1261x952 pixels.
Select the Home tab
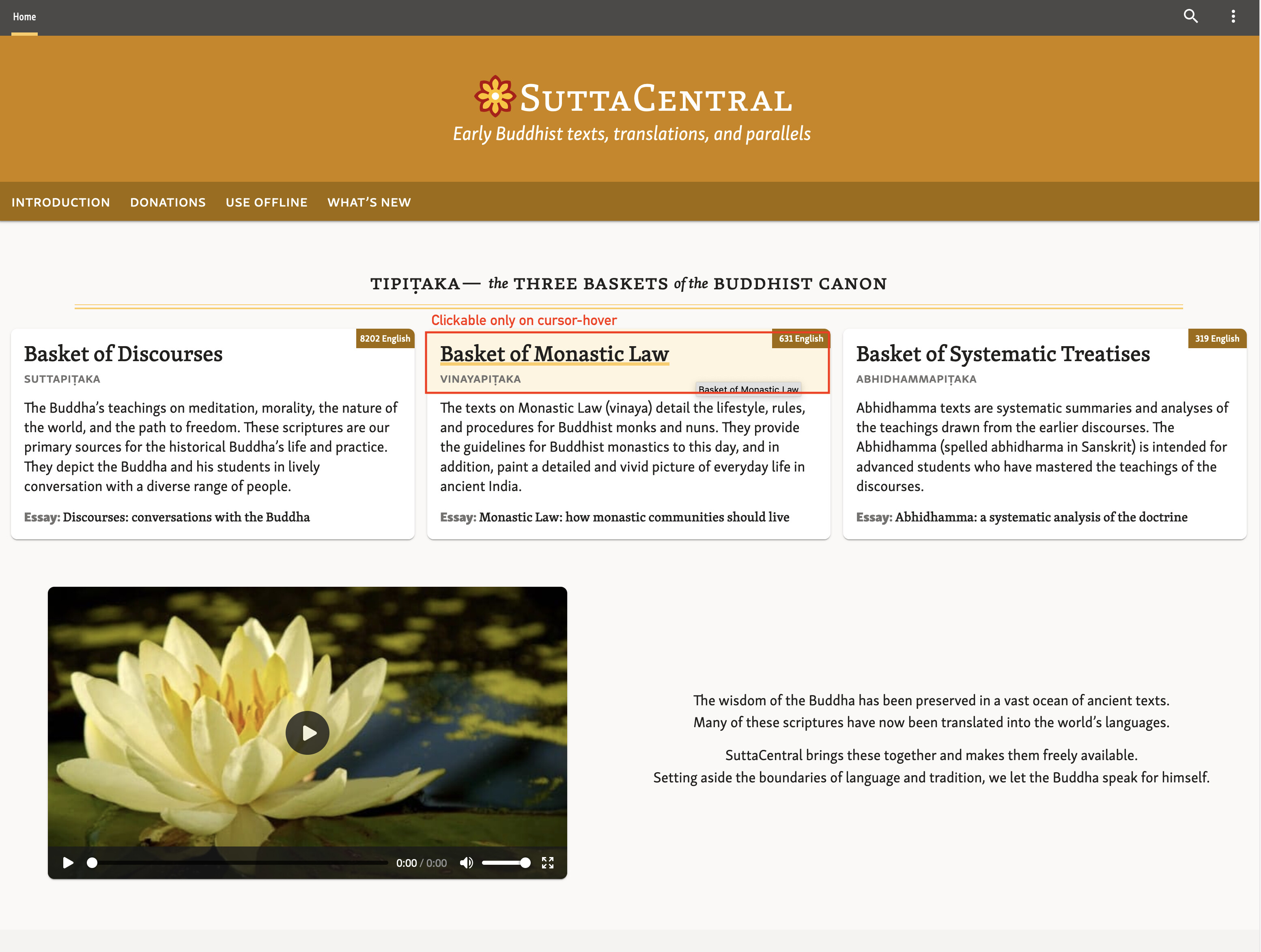tap(24, 17)
